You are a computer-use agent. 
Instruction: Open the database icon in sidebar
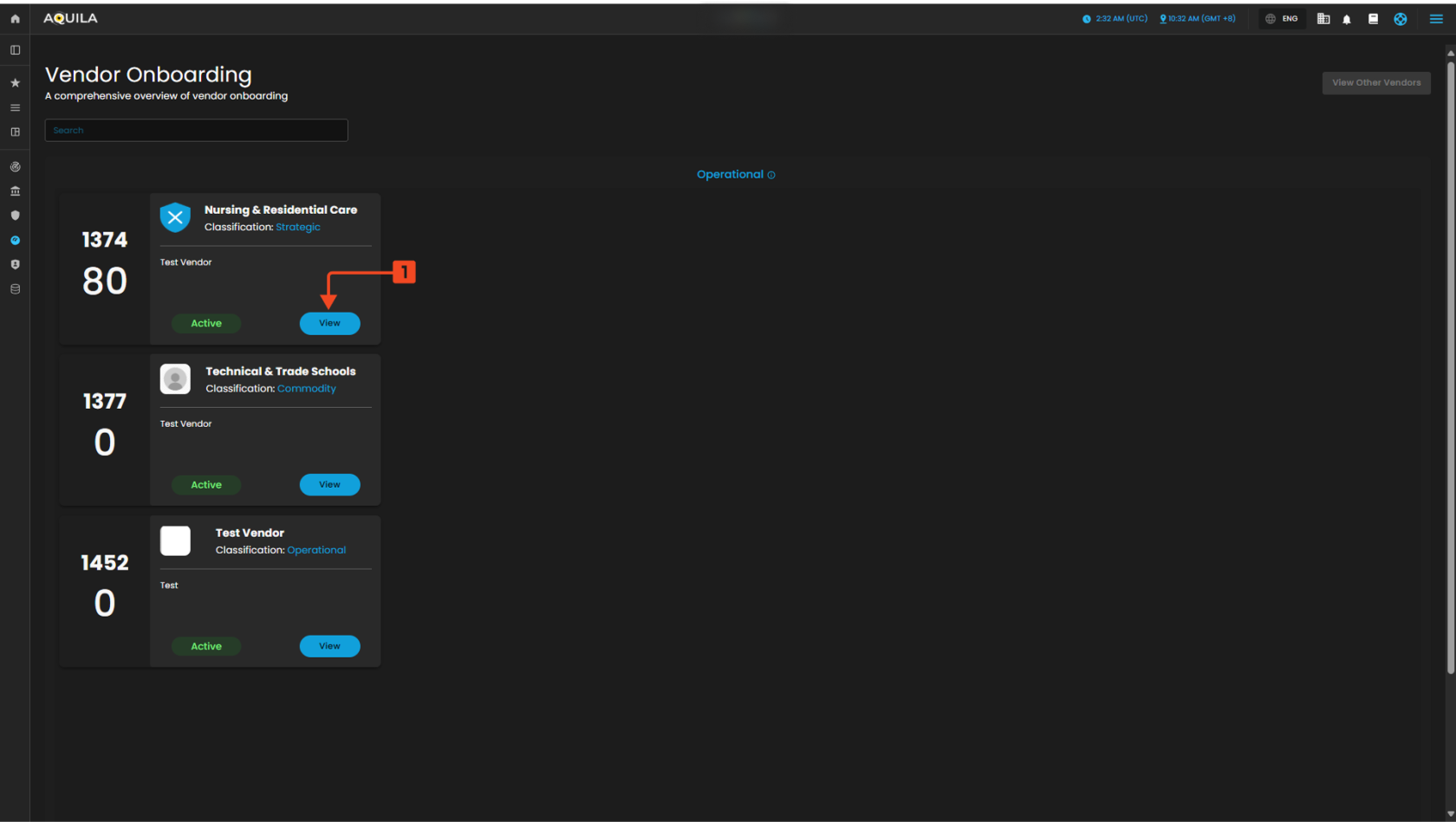click(15, 289)
